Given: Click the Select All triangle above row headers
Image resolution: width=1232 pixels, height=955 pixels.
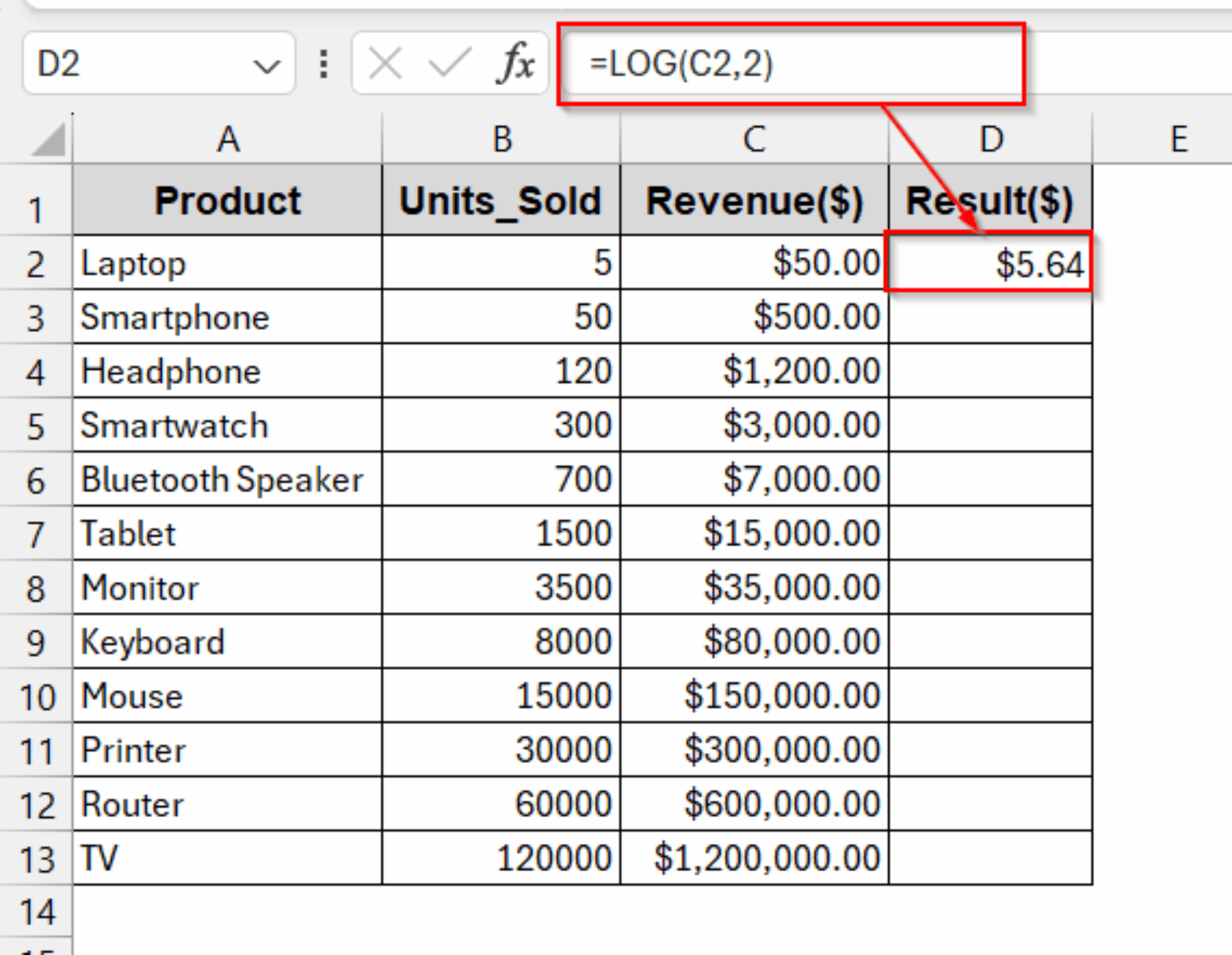Looking at the screenshot, I should 48,140.
